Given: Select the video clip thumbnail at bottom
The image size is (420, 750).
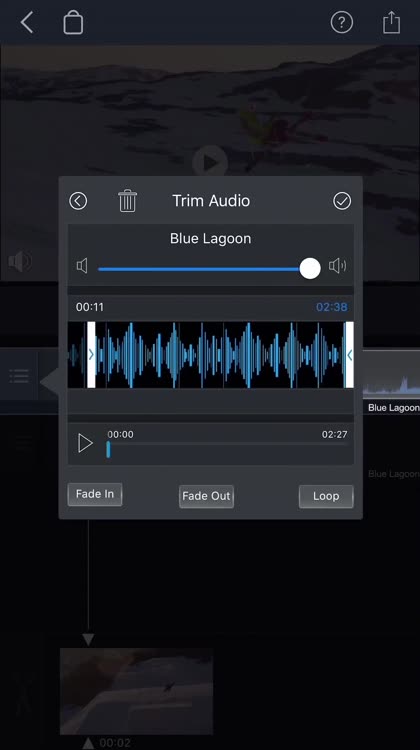Looking at the screenshot, I should pos(136,691).
